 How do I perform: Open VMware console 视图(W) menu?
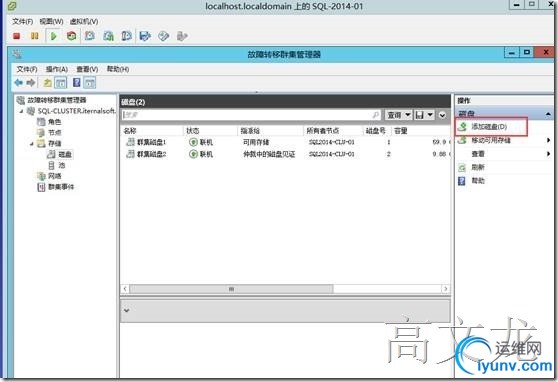click(52, 21)
